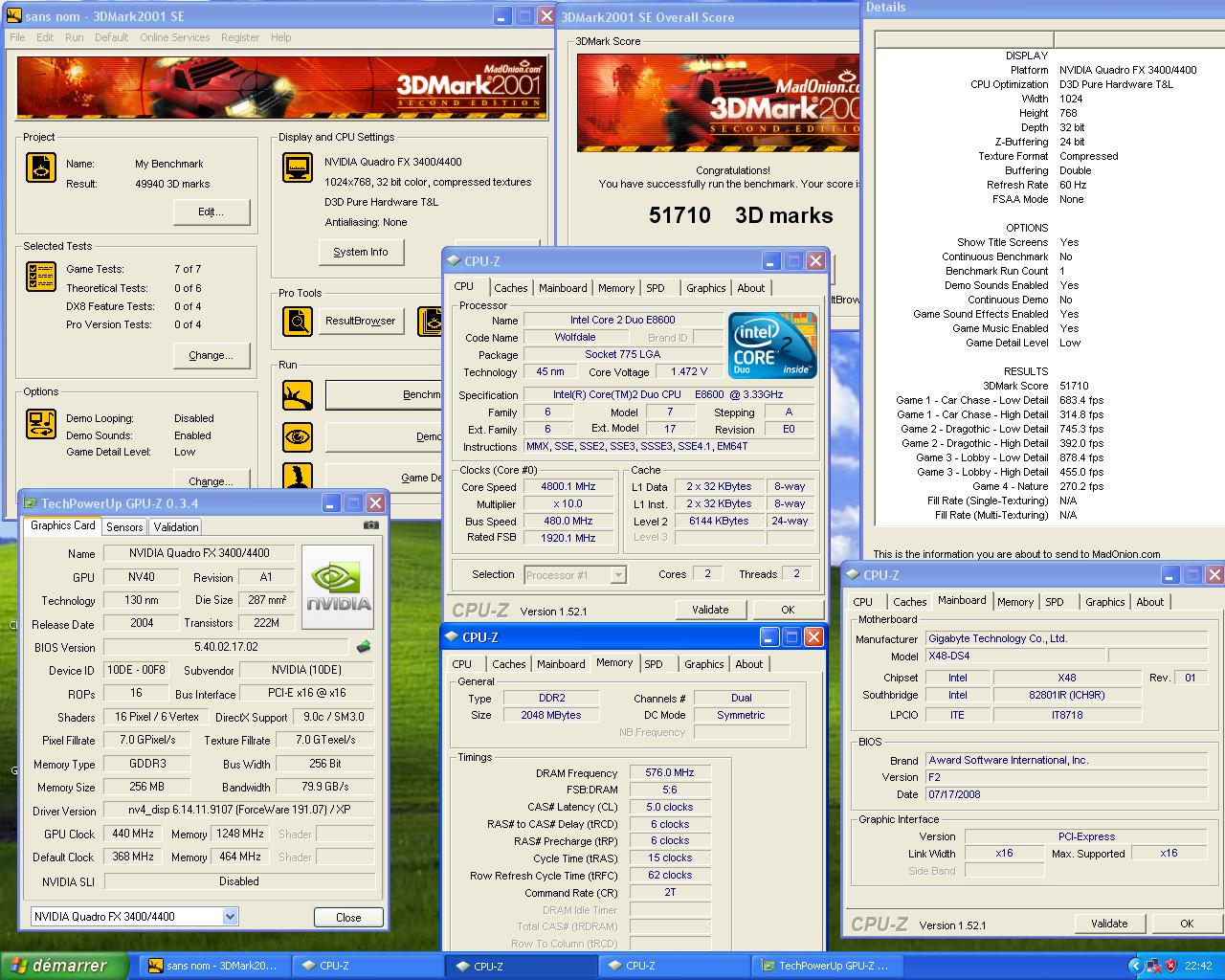
Task: Click the 3DMark2001 SE title bar icon
Action: point(13,16)
